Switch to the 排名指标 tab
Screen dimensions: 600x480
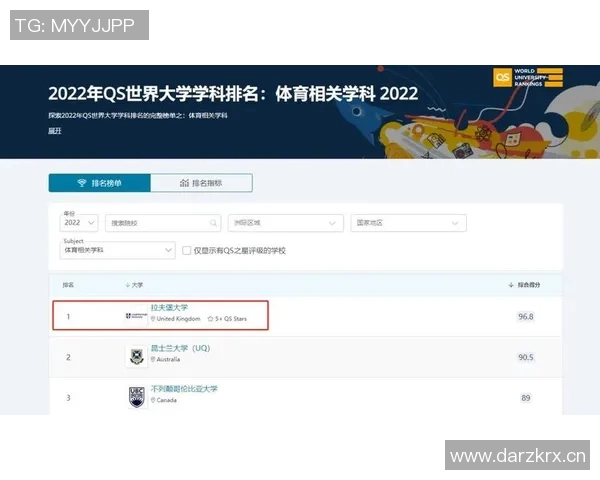[x=201, y=183]
